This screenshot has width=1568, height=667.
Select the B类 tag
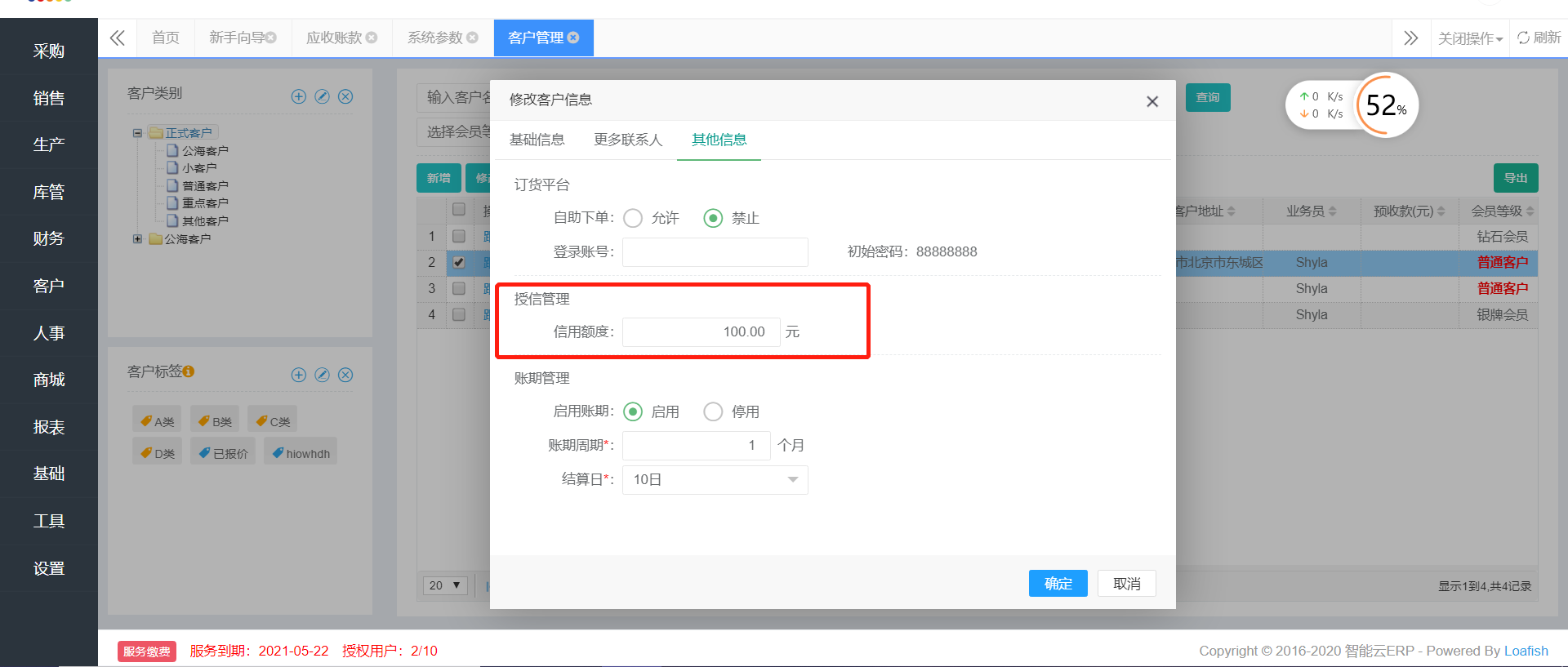(x=215, y=421)
